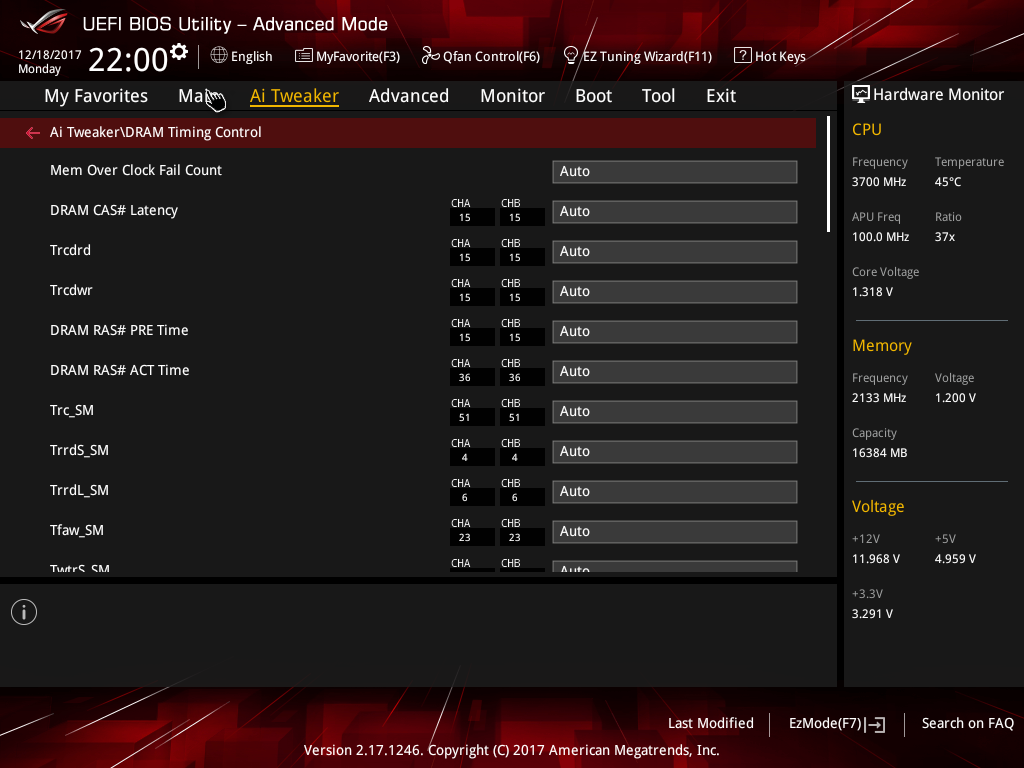This screenshot has height=768, width=1024.
Task: Click the settings list vertical scrollbar
Action: pyautogui.click(x=828, y=174)
